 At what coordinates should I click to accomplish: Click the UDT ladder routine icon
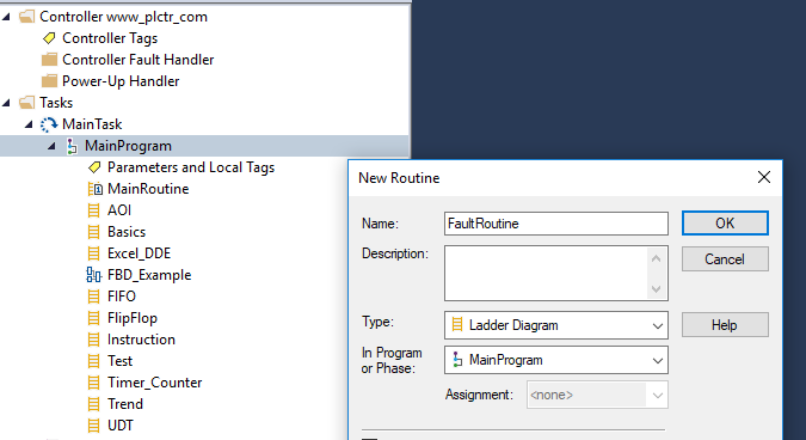[x=94, y=426]
